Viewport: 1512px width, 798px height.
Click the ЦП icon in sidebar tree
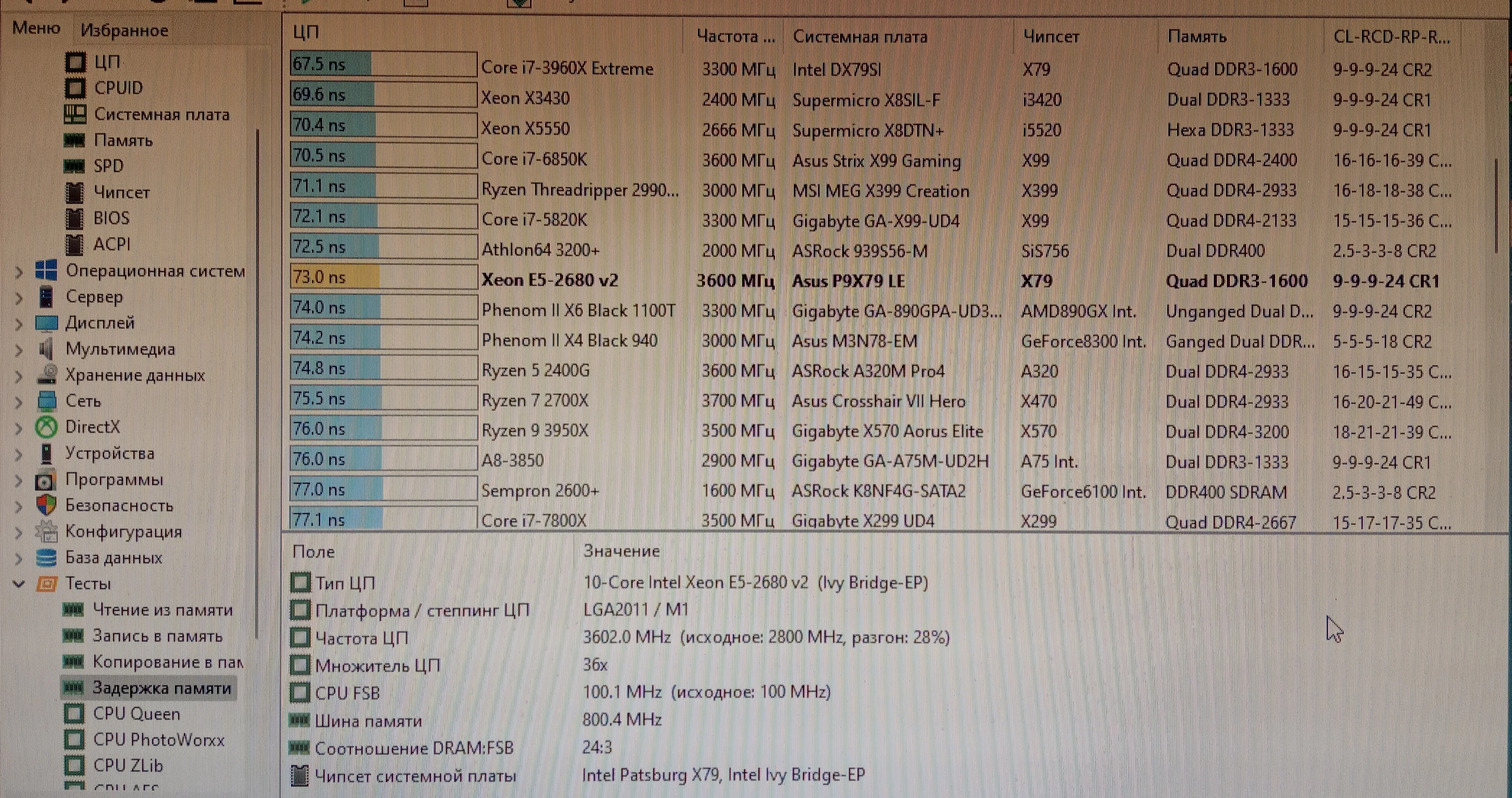[75, 61]
